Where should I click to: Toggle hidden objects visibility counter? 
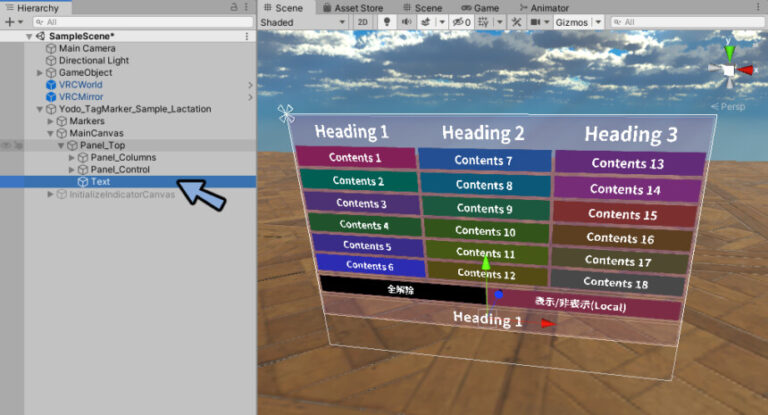461,22
